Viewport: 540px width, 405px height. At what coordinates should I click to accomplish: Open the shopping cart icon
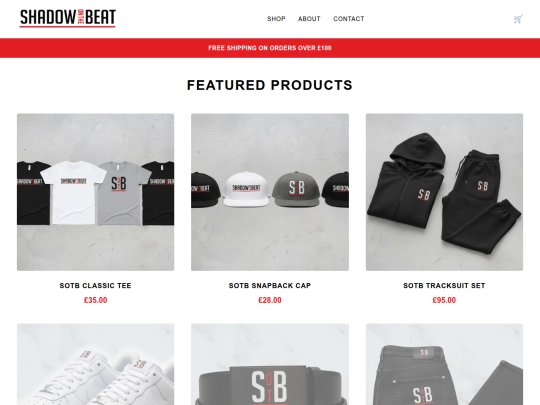(518, 19)
